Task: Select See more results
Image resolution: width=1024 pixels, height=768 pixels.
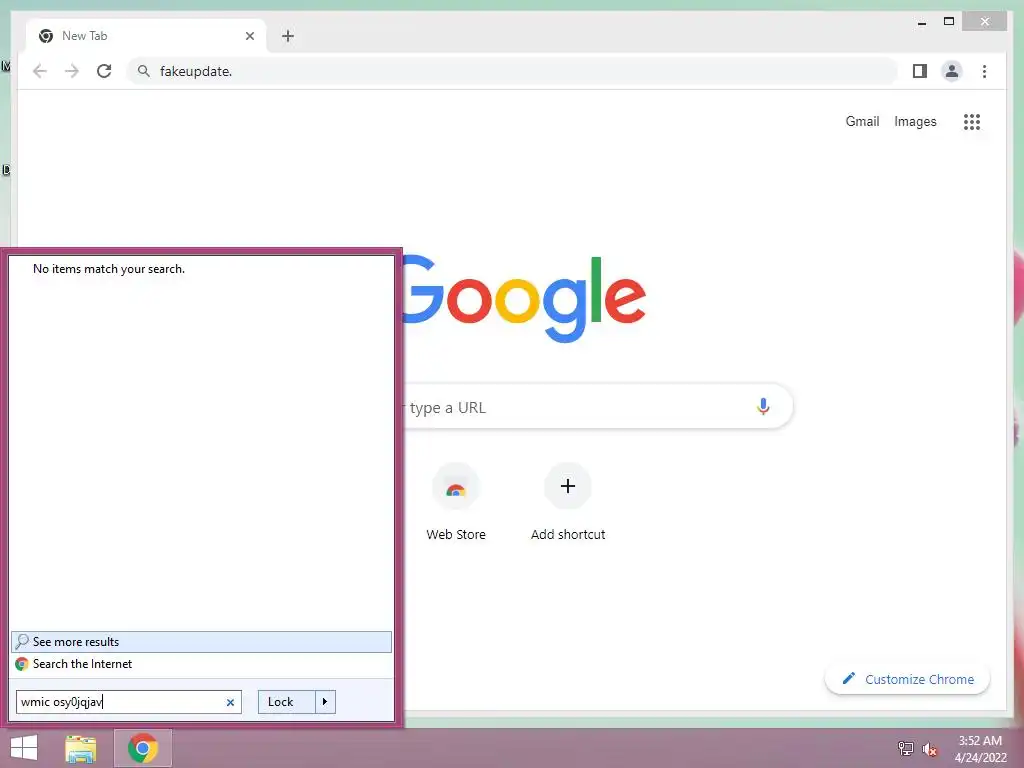Action: [x=201, y=642]
